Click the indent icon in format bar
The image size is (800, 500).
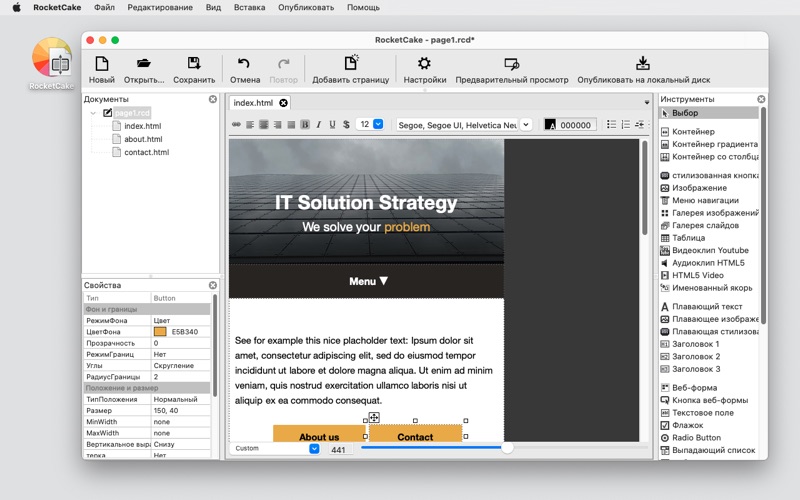coord(639,124)
